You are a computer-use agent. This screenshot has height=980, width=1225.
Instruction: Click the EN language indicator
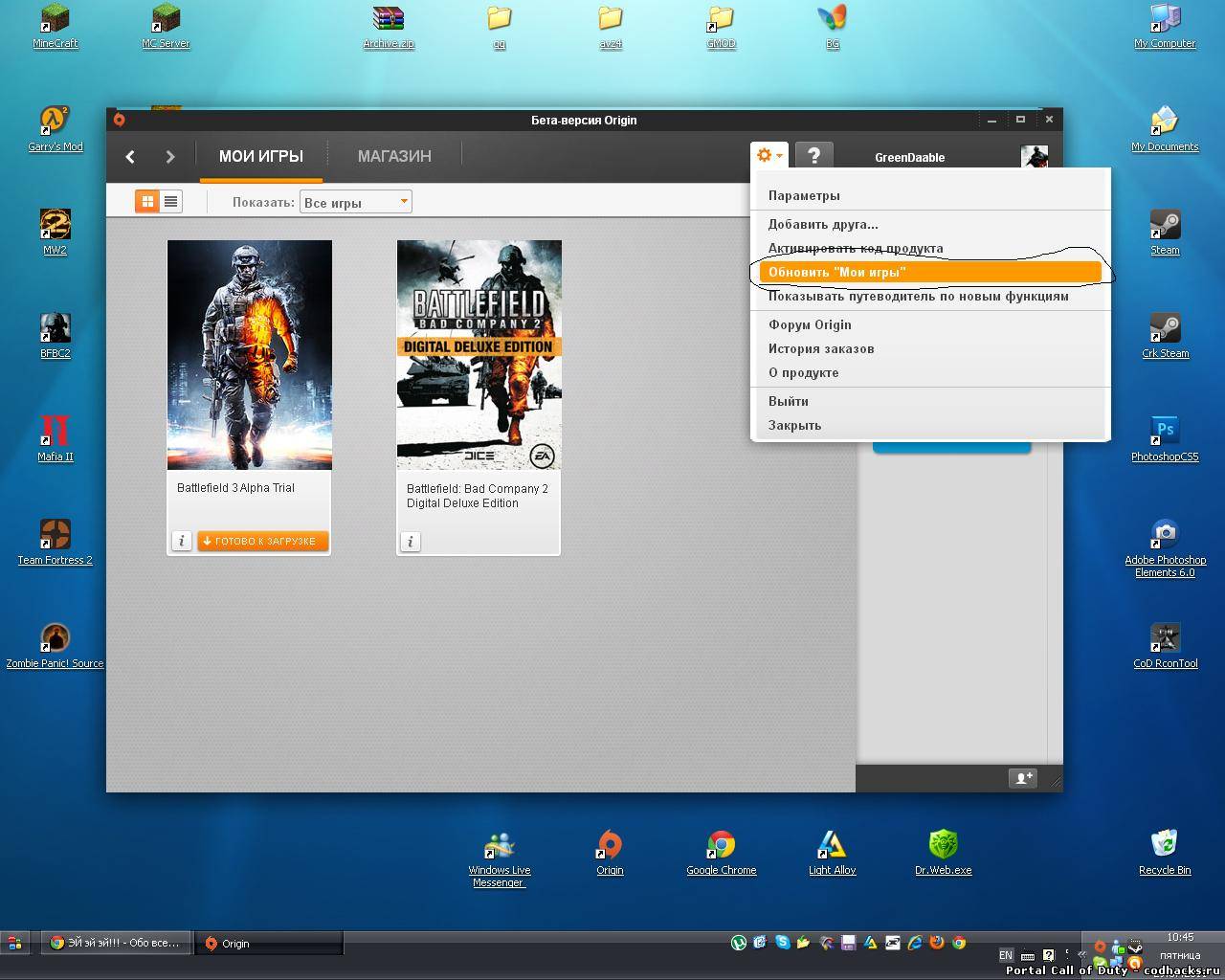[1006, 955]
